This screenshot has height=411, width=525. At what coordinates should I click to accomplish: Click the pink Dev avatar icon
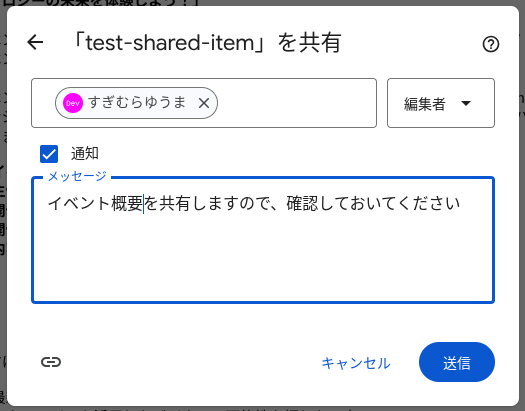point(73,103)
